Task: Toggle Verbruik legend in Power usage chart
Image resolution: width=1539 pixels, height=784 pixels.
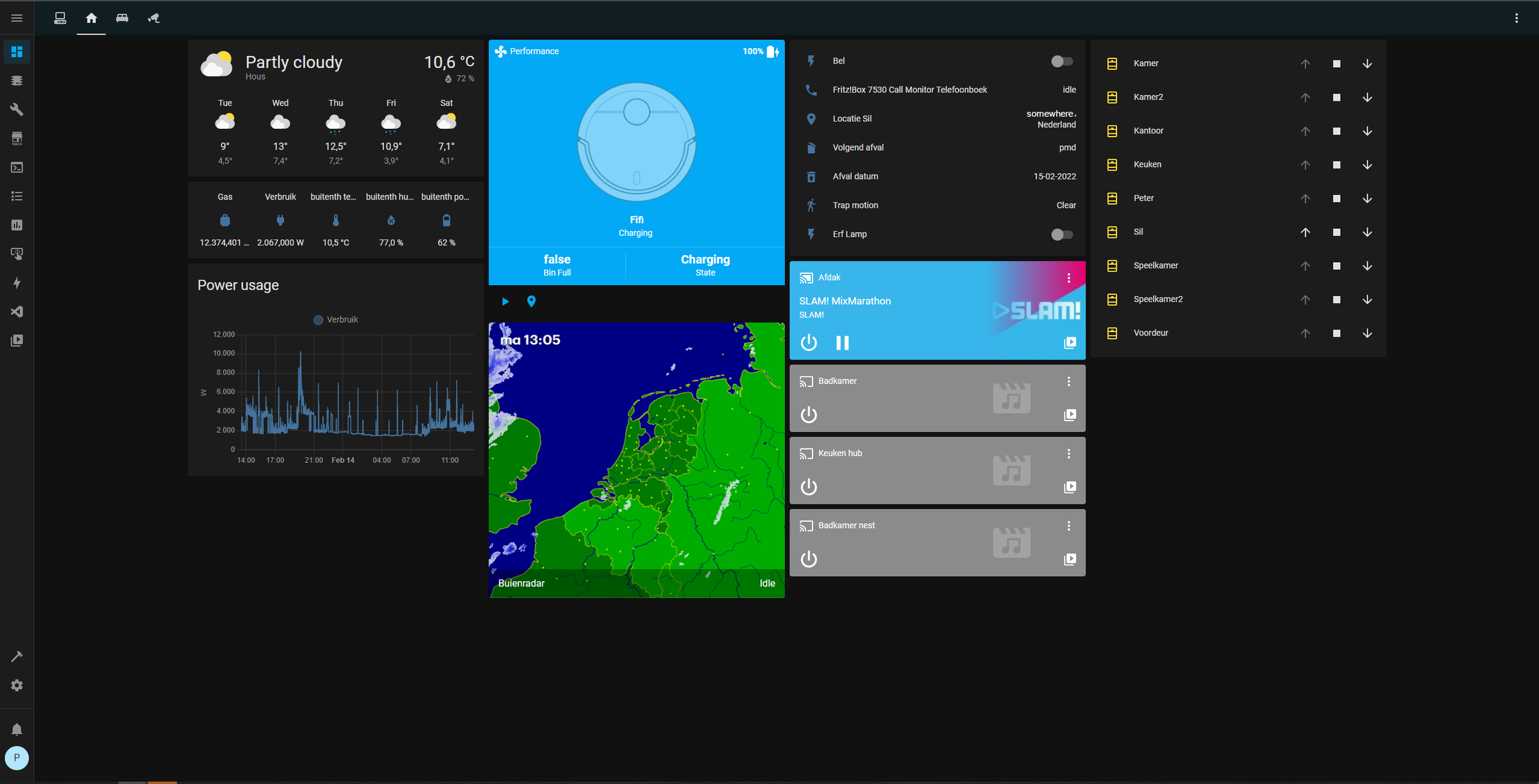Action: click(335, 320)
